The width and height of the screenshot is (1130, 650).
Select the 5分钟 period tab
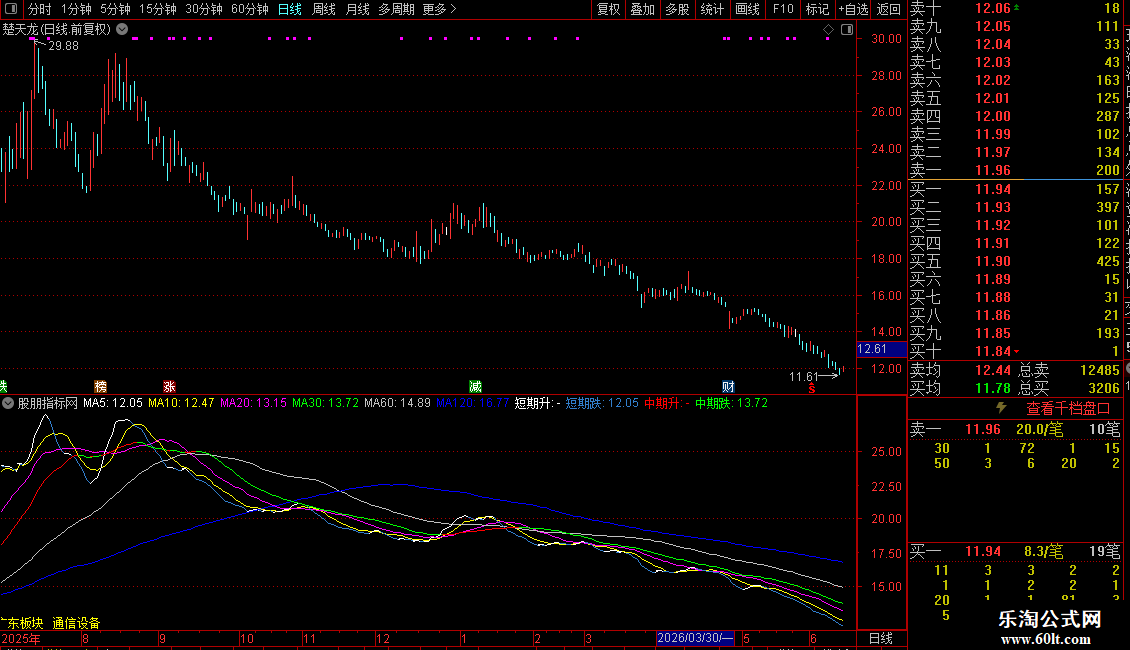pos(115,9)
